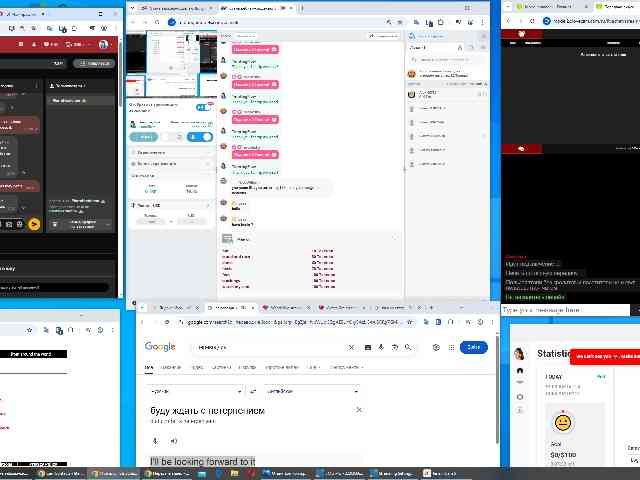640x480 pixels.
Task: Toggle the switch beside the notification setting header
Action: (202, 107)
